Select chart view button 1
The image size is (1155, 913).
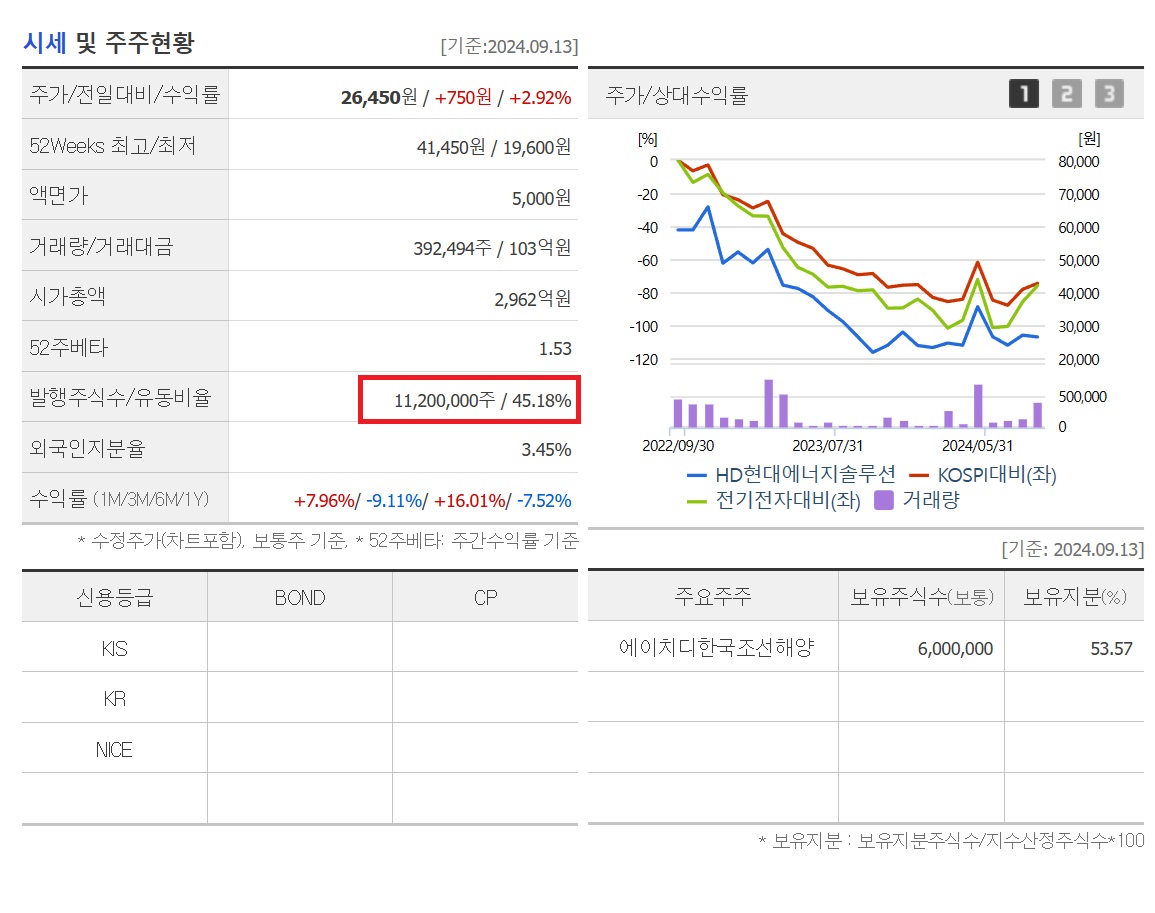1023,94
